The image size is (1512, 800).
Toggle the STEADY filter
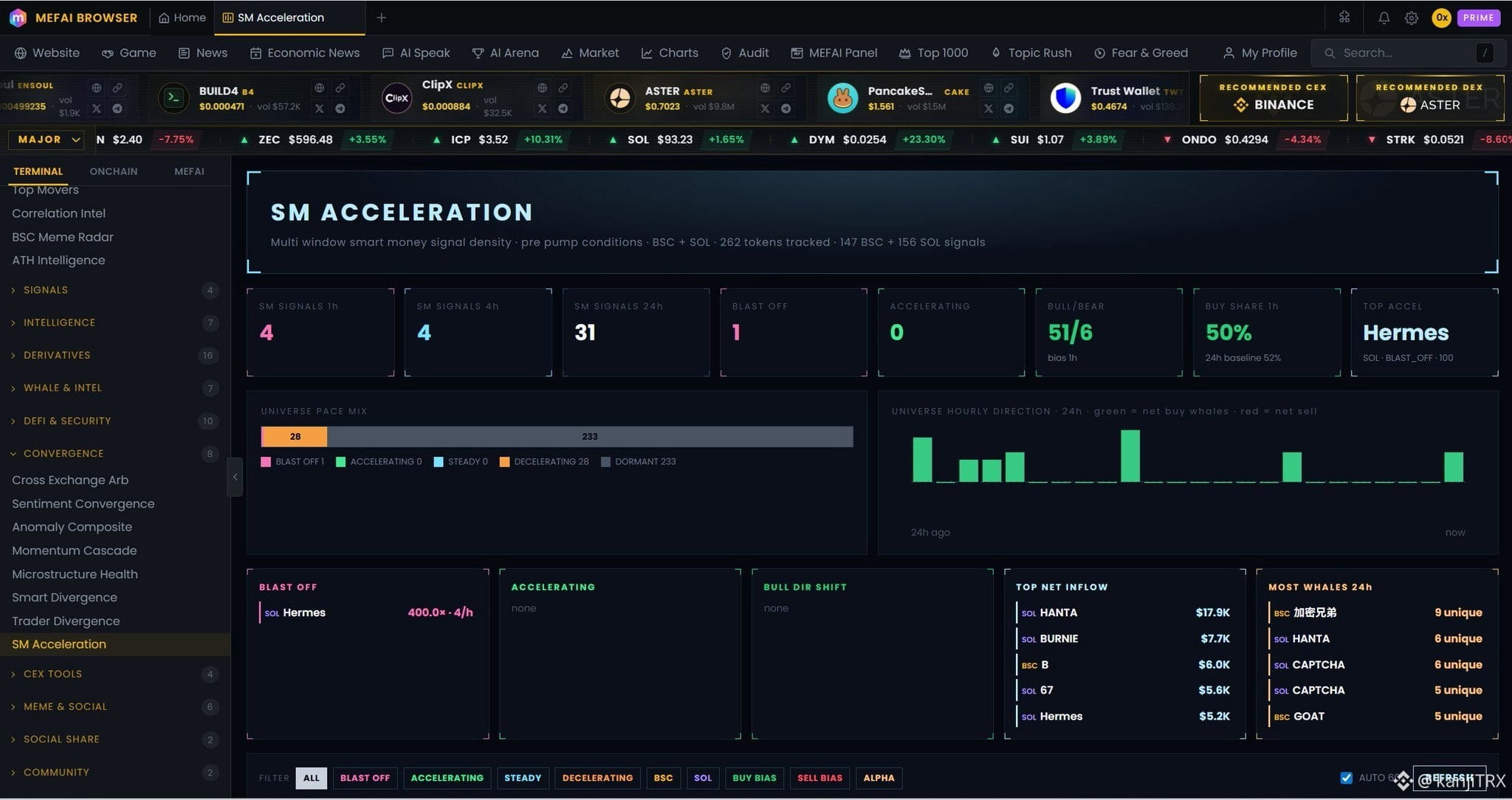[x=523, y=778]
